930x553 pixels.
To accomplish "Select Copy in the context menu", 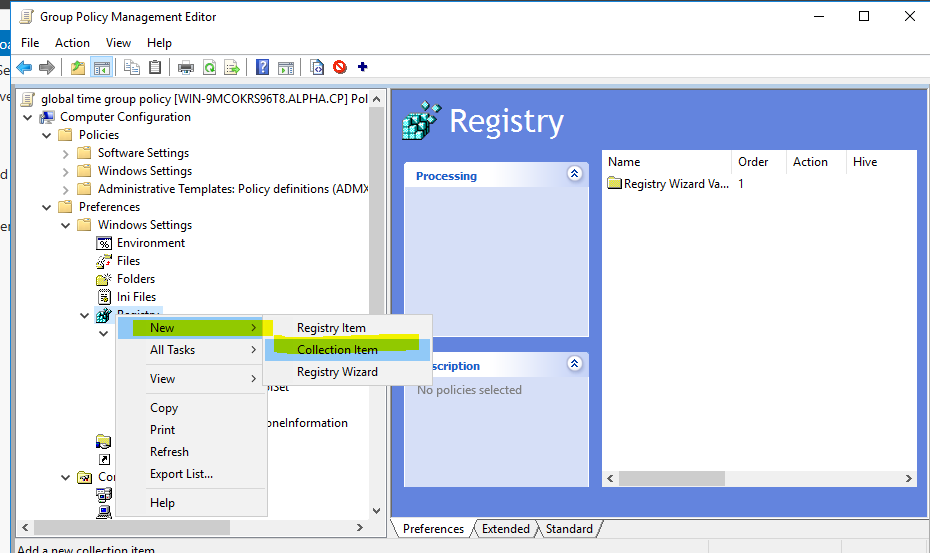I will (191, 408).
